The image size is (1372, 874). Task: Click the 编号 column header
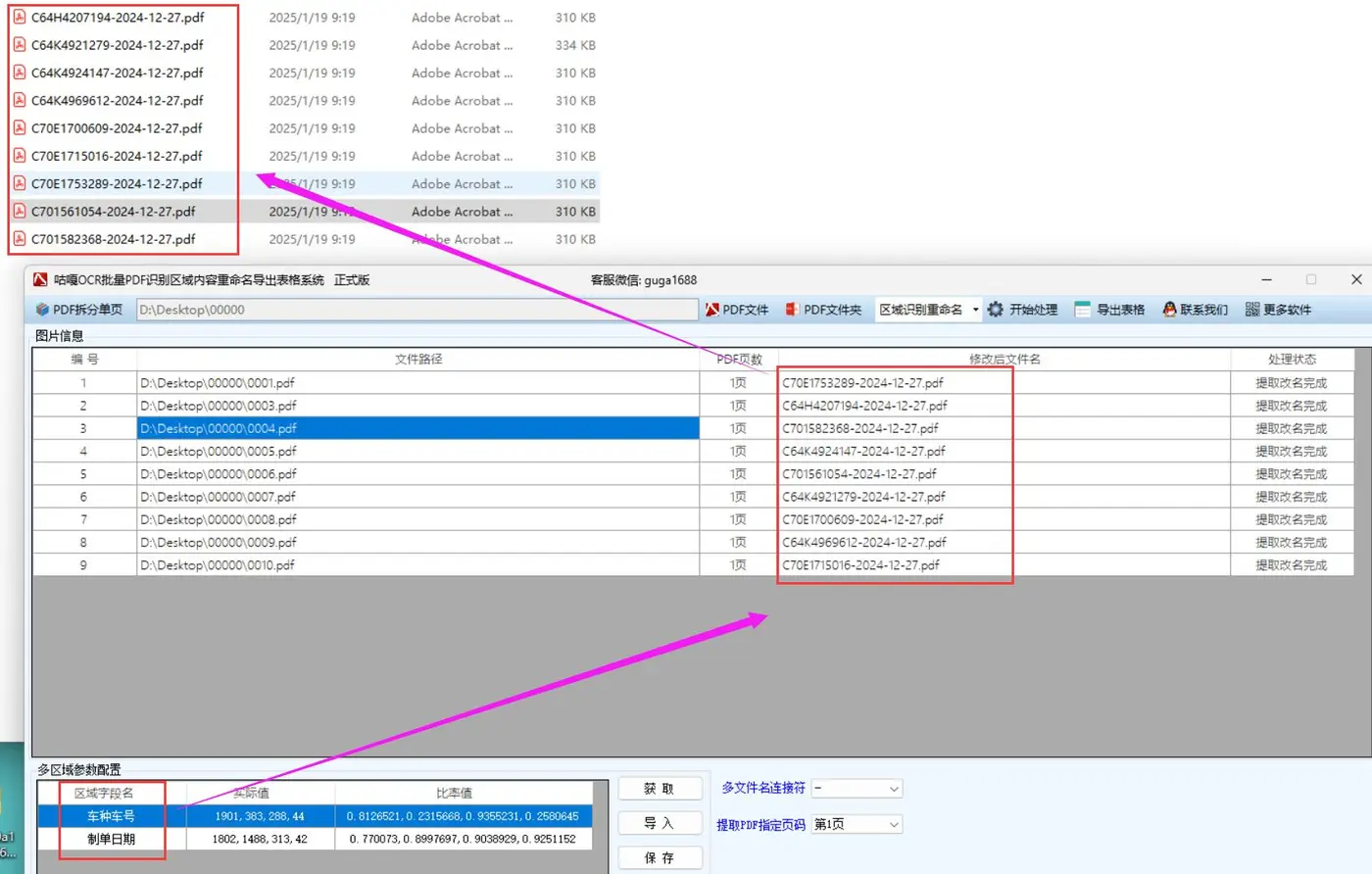click(x=84, y=360)
